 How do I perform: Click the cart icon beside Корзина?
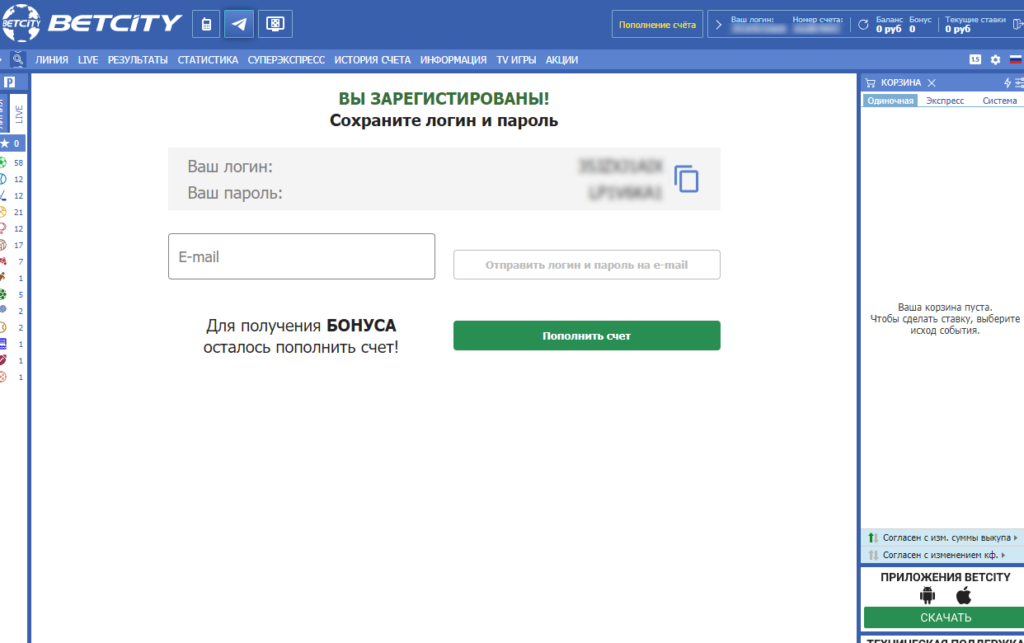pyautogui.click(x=871, y=83)
